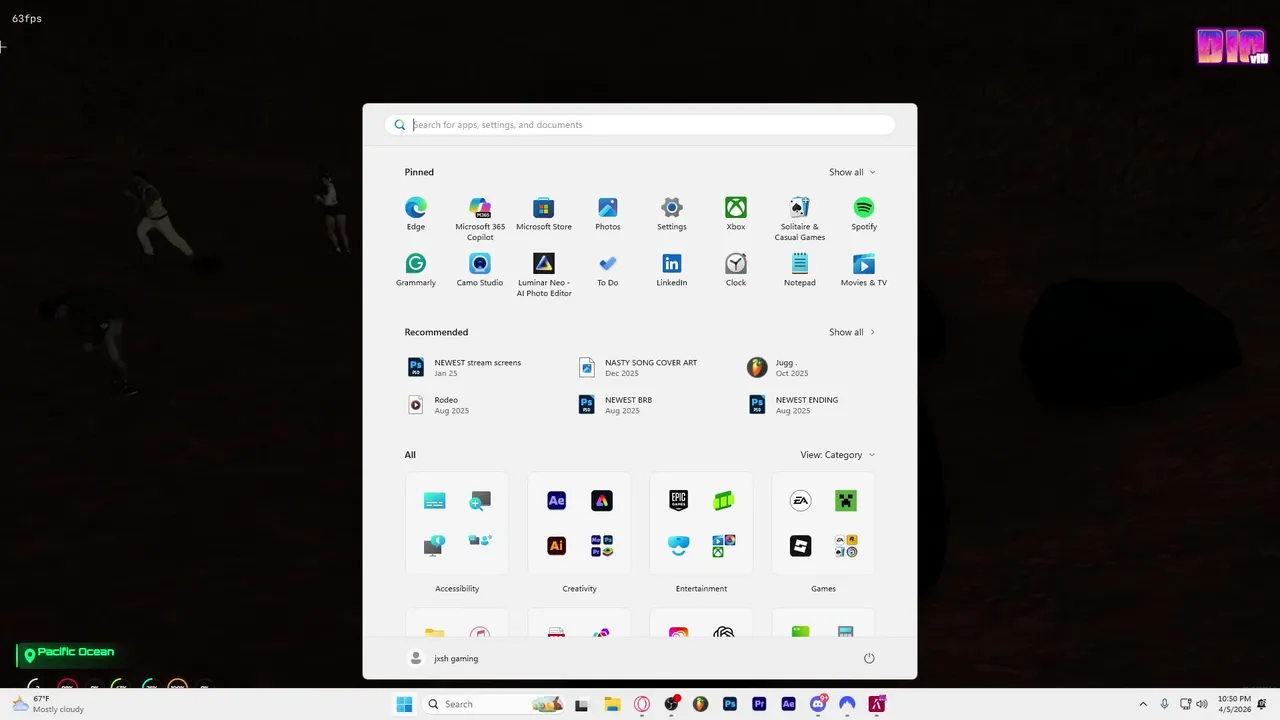Click the Start menu search field
This screenshot has width=1280, height=720.
point(640,125)
